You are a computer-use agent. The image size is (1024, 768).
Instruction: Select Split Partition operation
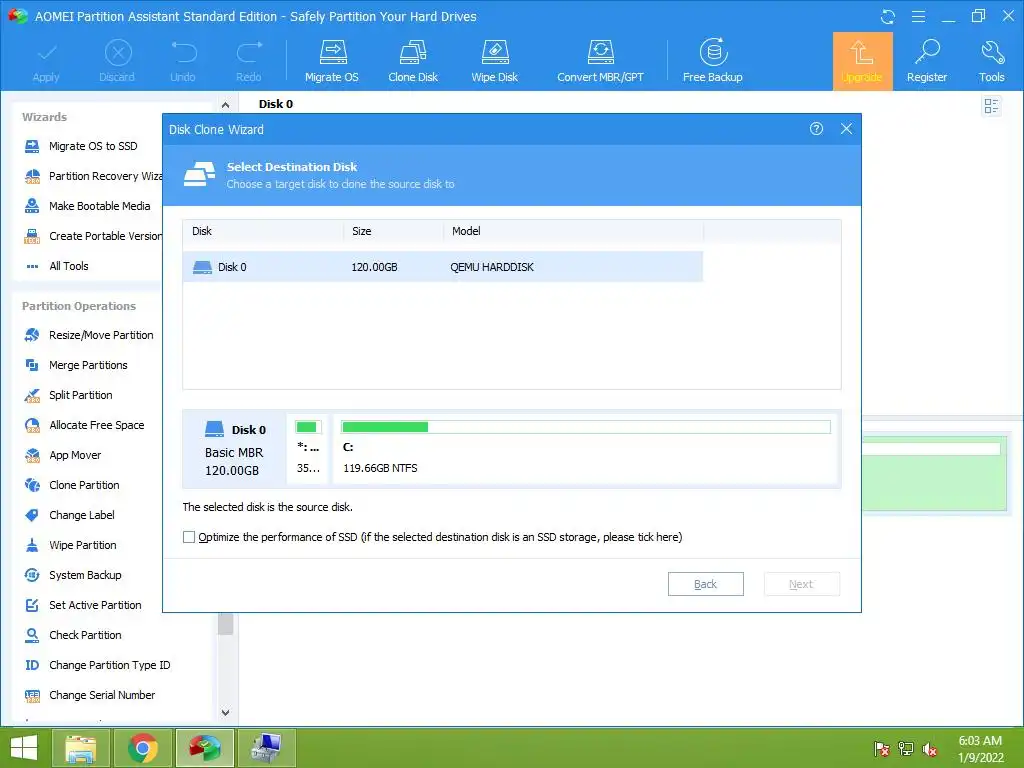[68, 395]
